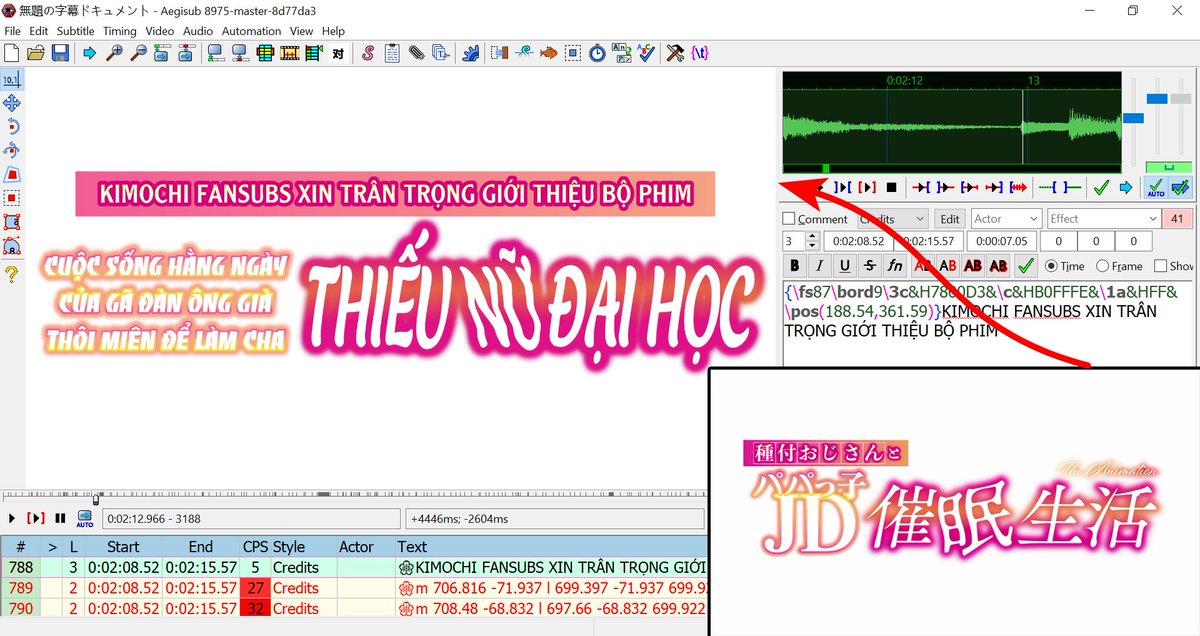Play current line in video

(36, 518)
